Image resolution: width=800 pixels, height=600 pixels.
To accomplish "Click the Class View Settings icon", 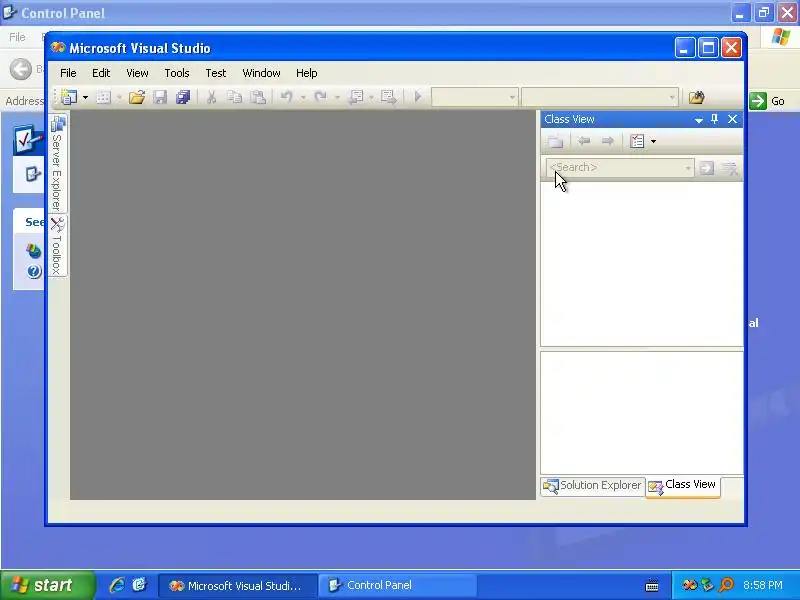I will pos(637,141).
